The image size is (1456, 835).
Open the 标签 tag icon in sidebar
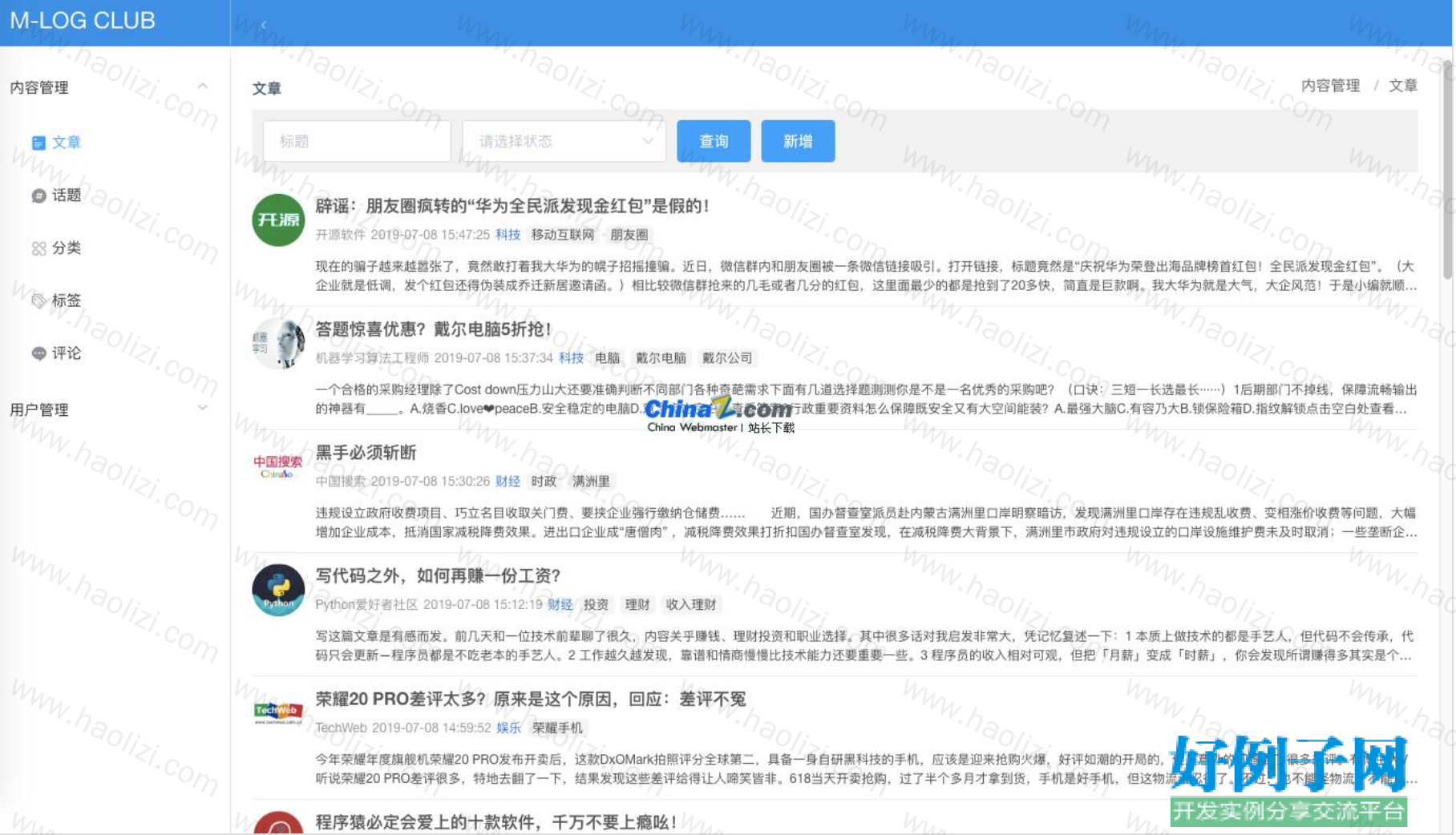click(38, 301)
